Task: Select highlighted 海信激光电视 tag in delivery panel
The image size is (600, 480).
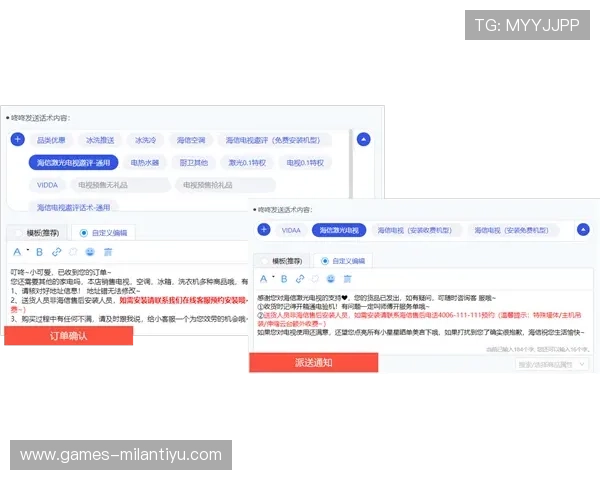Action: point(339,230)
